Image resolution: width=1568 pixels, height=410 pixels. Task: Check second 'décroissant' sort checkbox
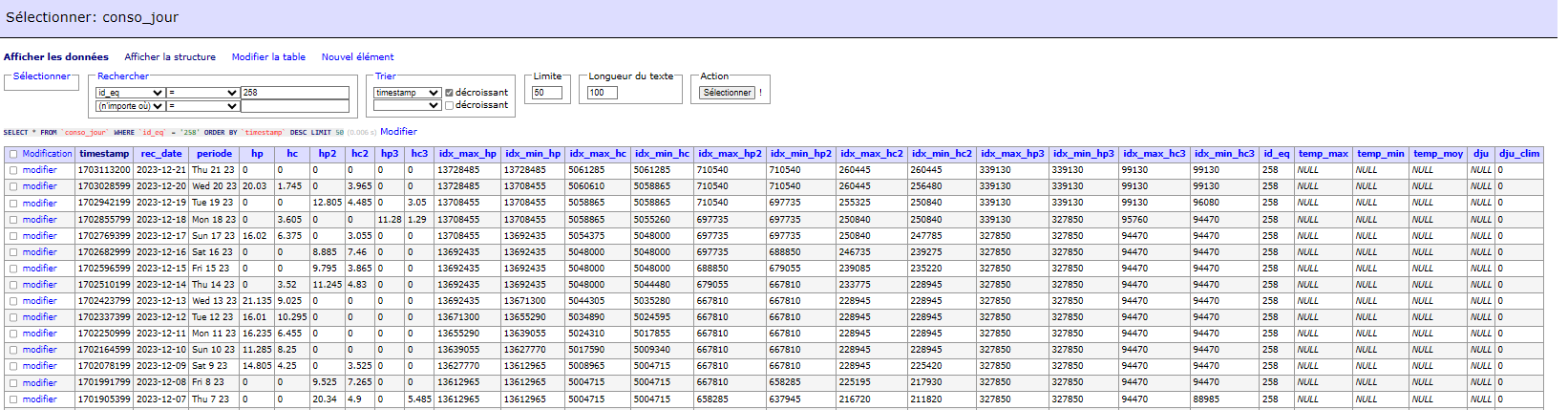pos(449,105)
